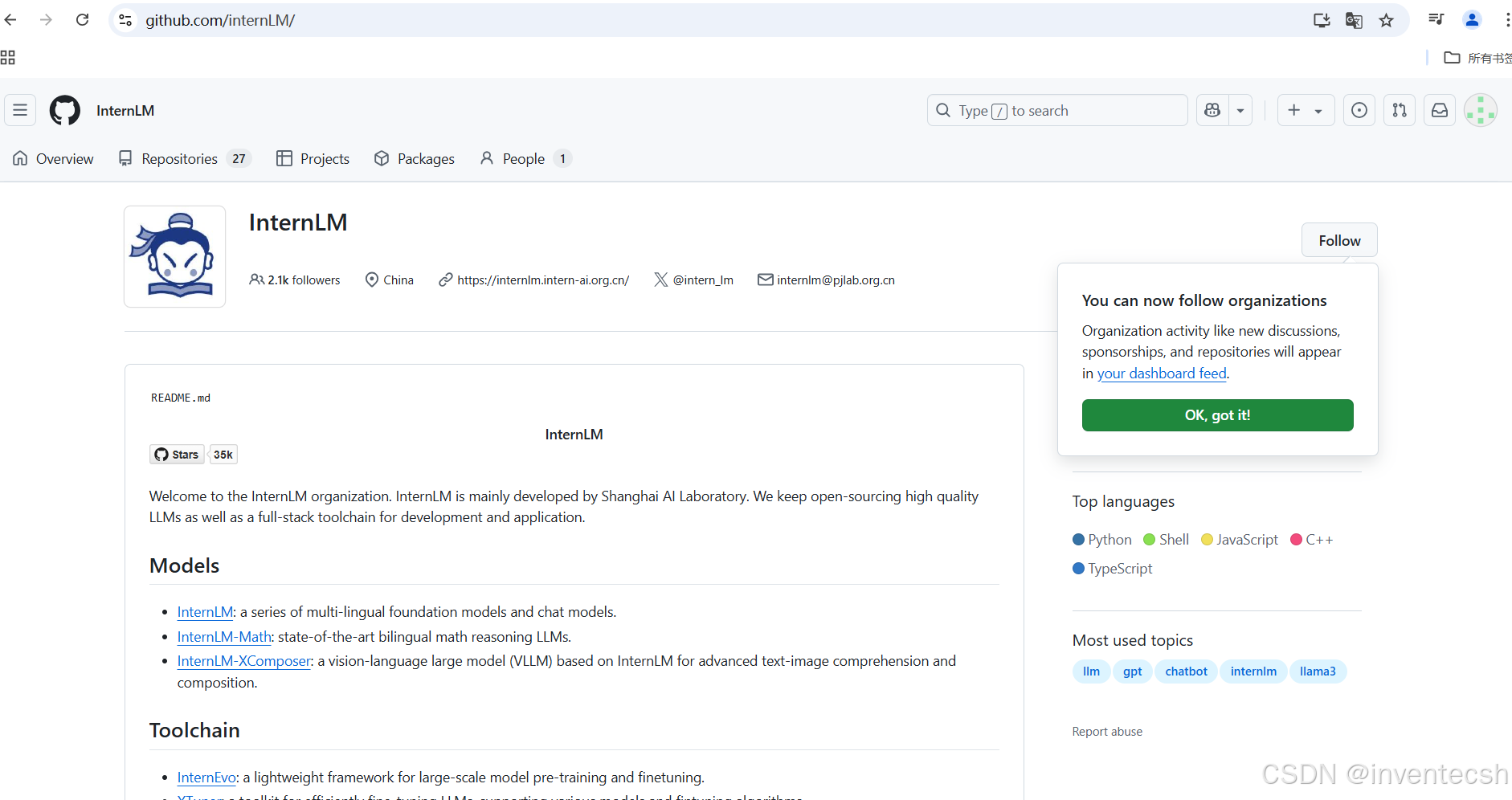The width and height of the screenshot is (1512, 800).
Task: Select the llama3 topic tag
Action: tap(1318, 671)
